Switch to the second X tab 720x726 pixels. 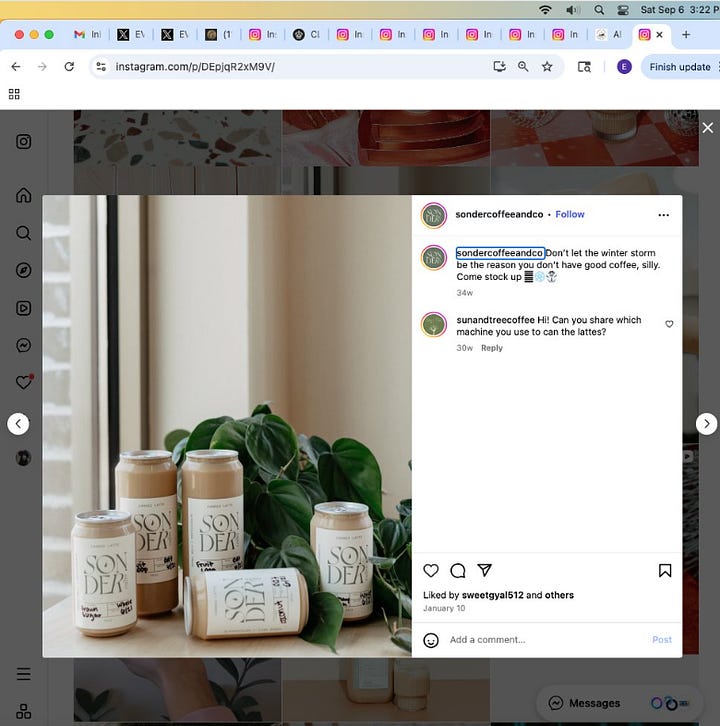point(175,34)
